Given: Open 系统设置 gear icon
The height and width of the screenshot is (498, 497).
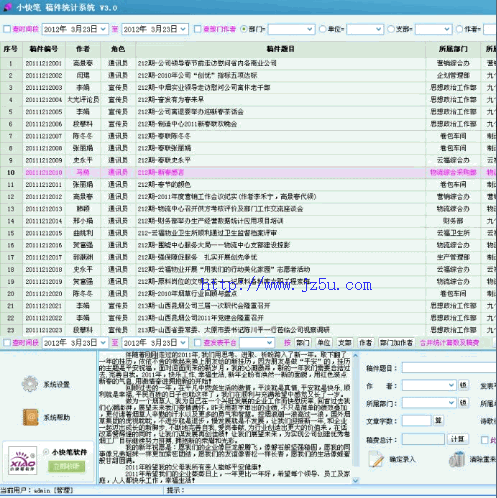Looking at the screenshot, I should [x=30, y=384].
